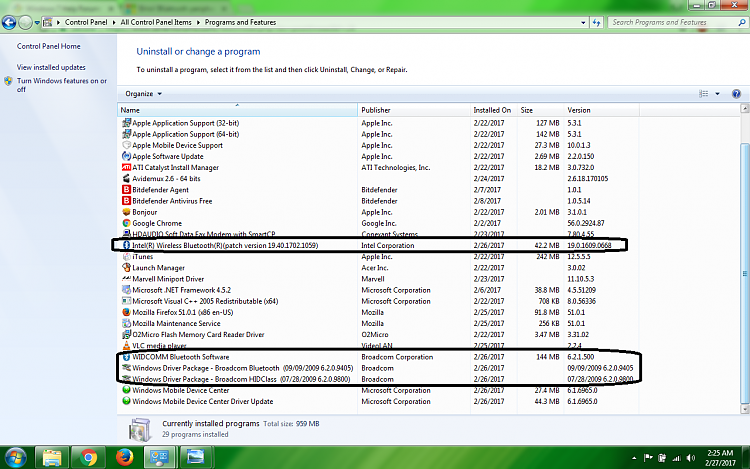Select Windows Driver Package - Broadcom Bluetooth entry
750x469 pixels.
pos(378,368)
